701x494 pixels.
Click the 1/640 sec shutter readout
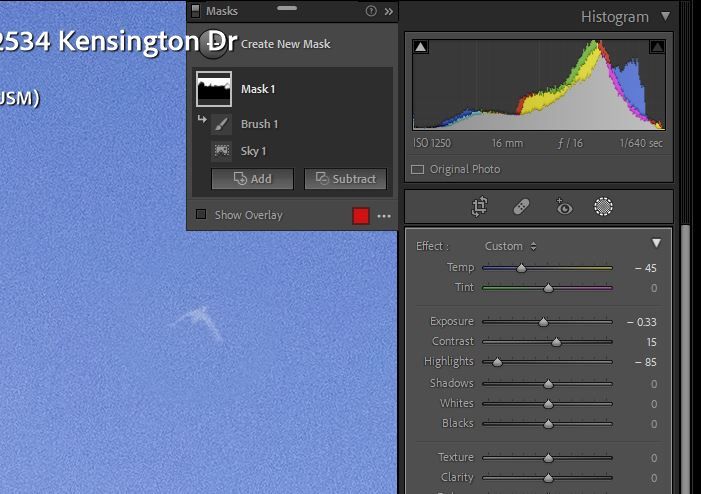coord(641,144)
